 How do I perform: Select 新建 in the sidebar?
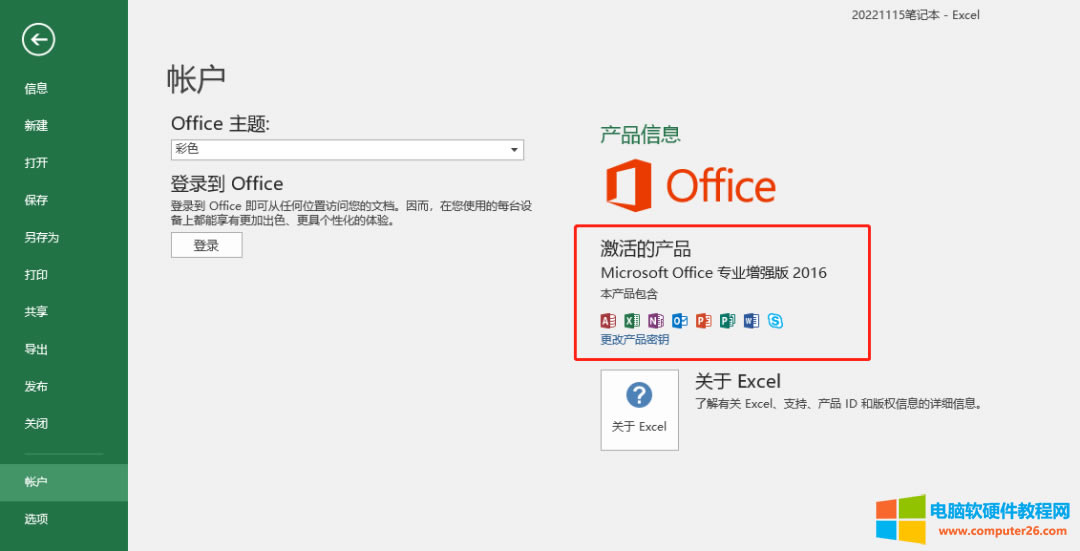tap(36, 125)
